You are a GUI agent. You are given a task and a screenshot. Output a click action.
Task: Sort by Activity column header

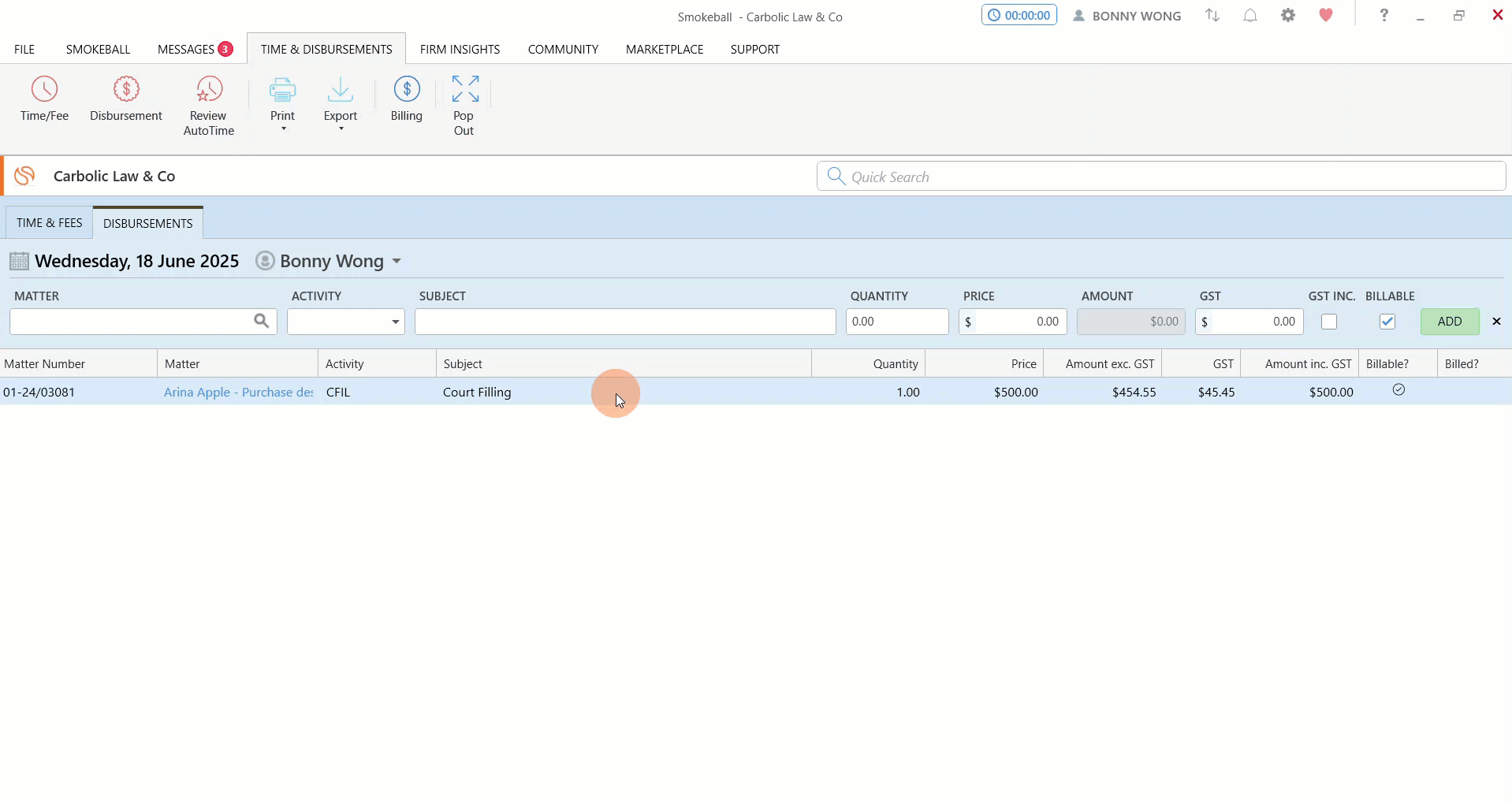coord(377,363)
